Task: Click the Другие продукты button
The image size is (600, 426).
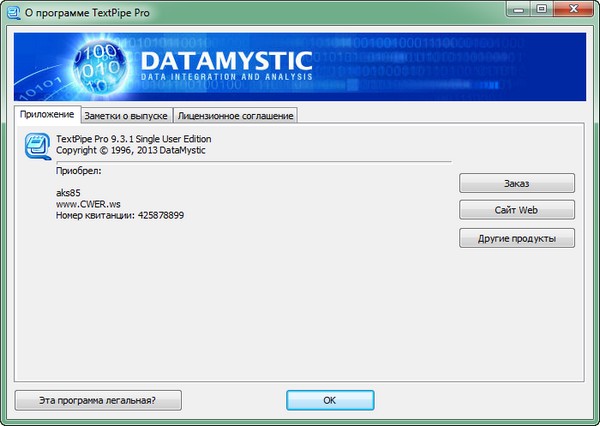Action: click(517, 238)
